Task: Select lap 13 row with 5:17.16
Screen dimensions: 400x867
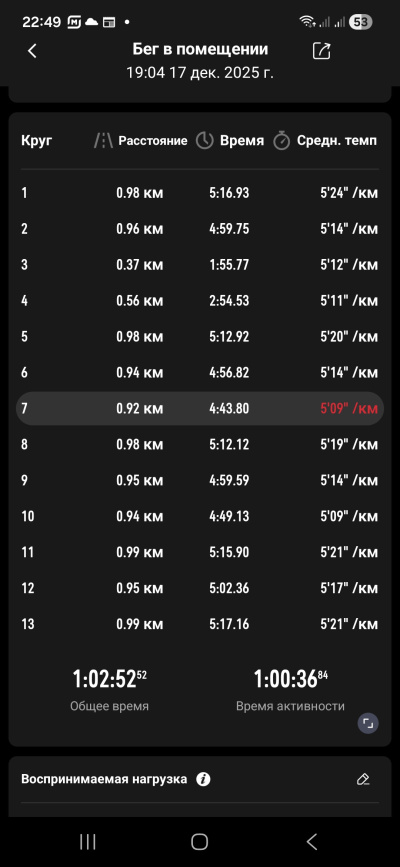Action: click(x=200, y=624)
